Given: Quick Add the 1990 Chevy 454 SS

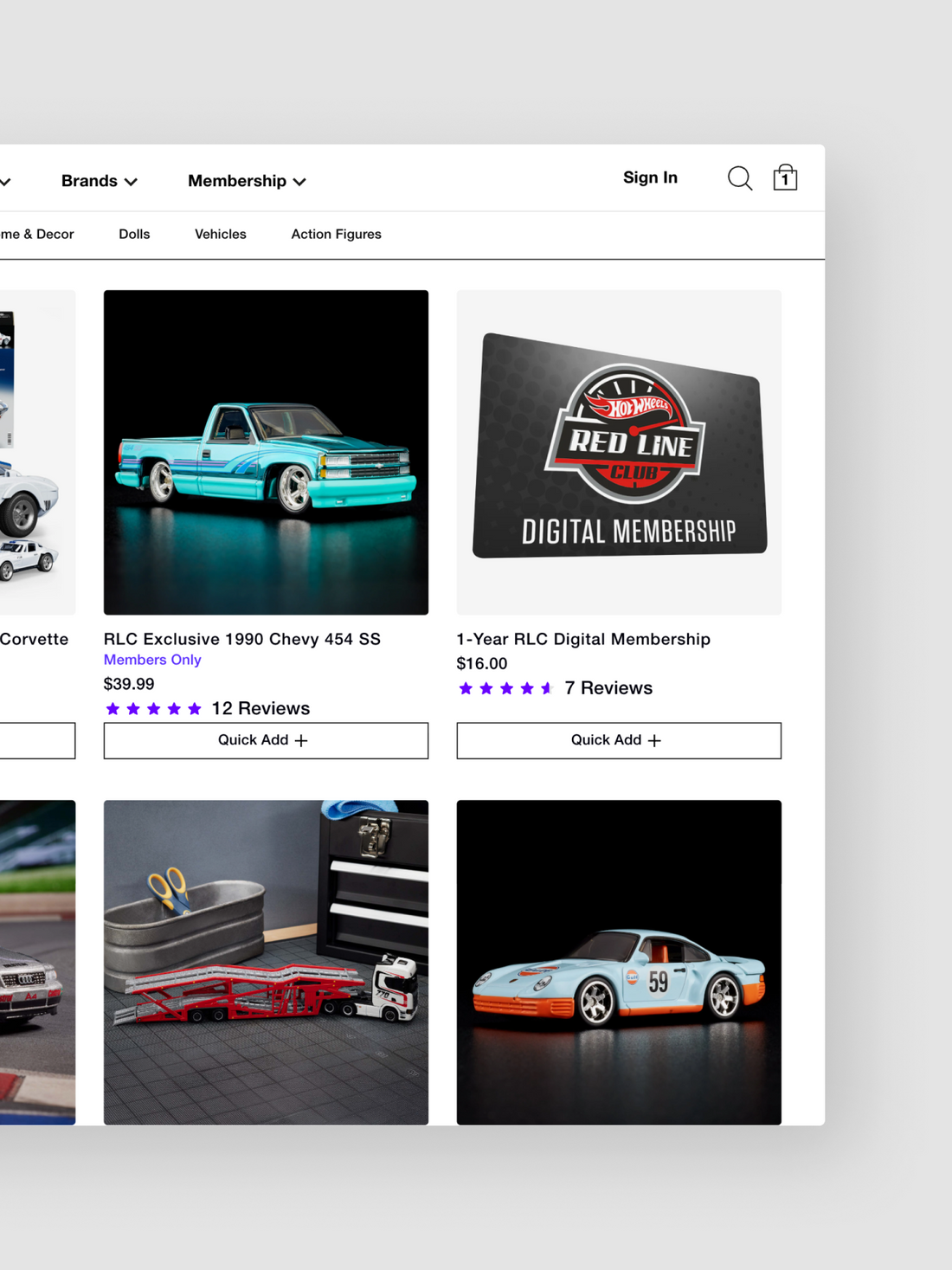Looking at the screenshot, I should click(x=266, y=740).
